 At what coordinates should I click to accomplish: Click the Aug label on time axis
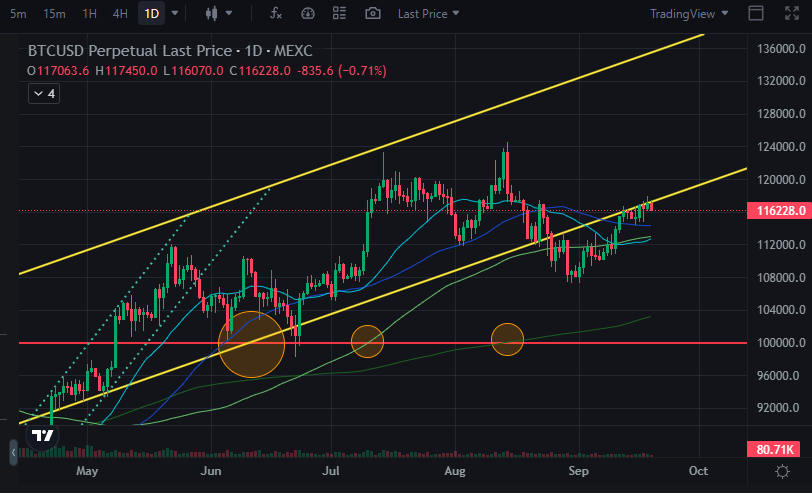point(455,471)
